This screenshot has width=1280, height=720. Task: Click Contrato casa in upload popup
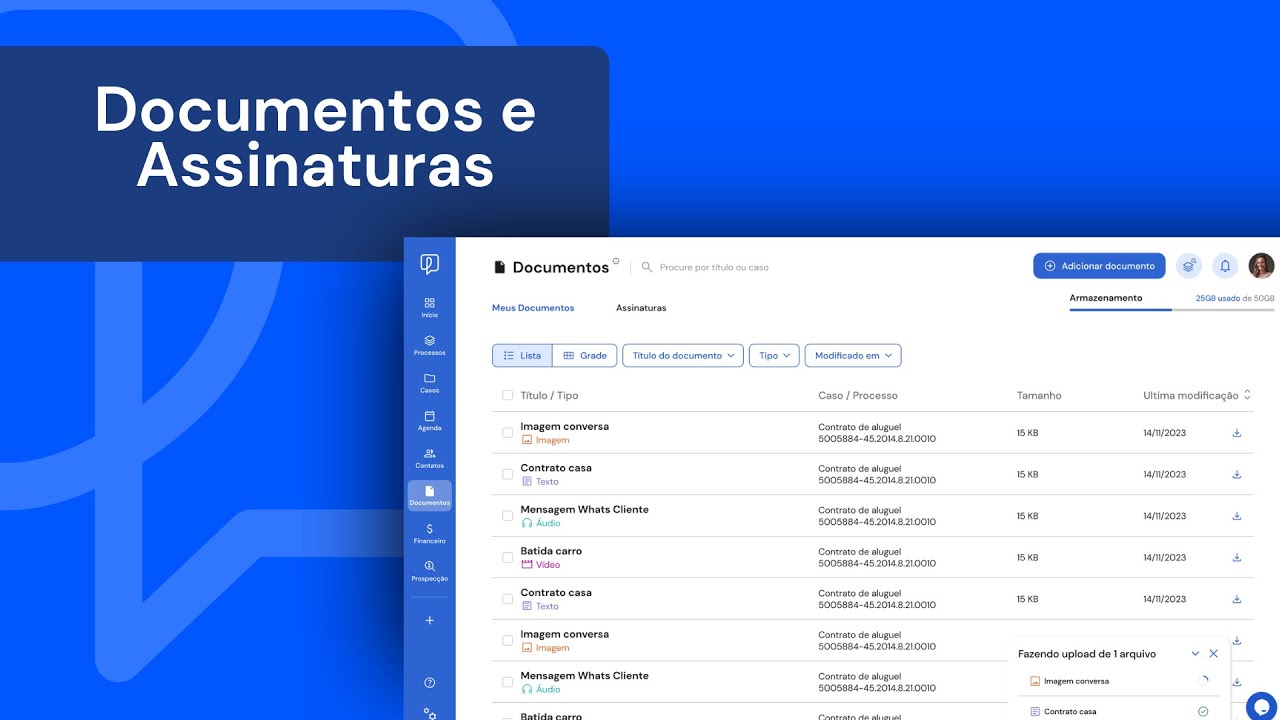(x=1070, y=712)
